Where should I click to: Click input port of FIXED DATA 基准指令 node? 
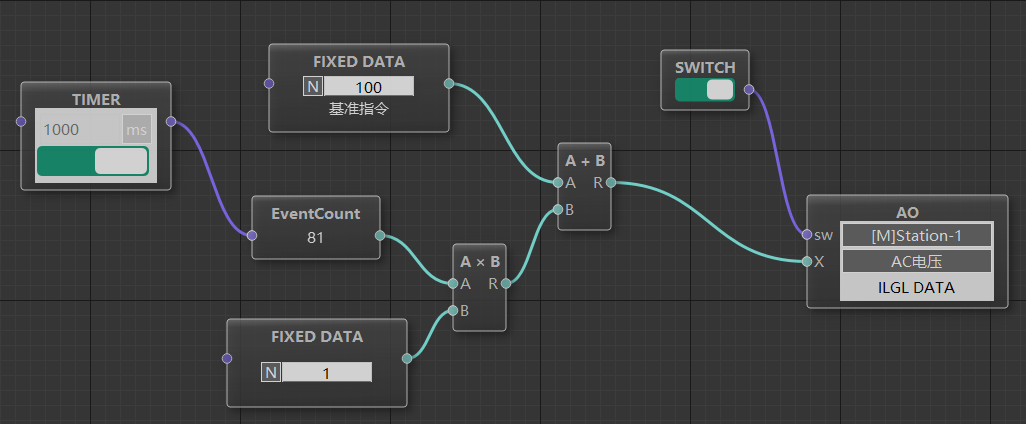[268, 83]
